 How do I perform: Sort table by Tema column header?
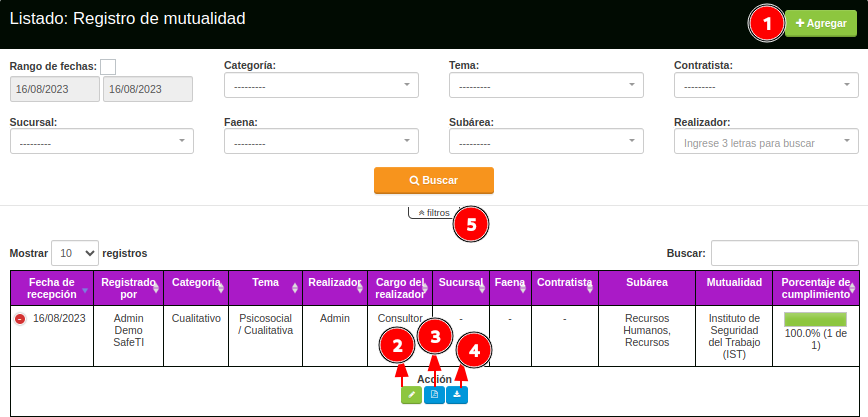coord(265,284)
